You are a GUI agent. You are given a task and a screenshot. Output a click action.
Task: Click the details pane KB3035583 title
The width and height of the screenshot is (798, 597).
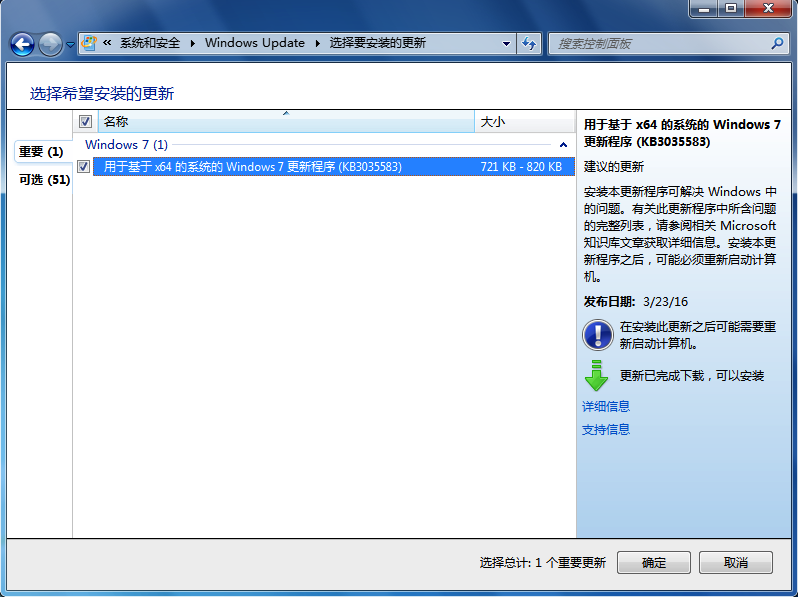click(x=682, y=133)
